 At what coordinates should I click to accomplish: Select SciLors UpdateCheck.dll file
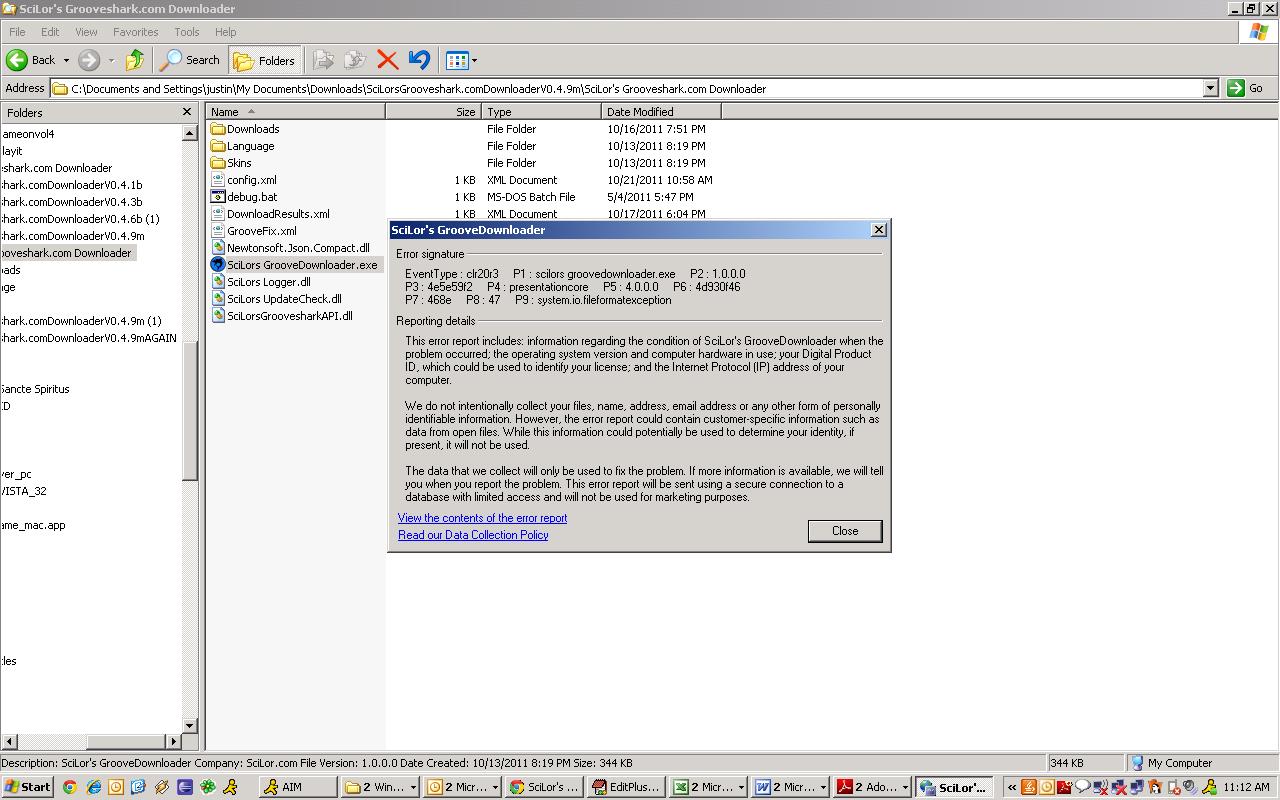coord(284,299)
